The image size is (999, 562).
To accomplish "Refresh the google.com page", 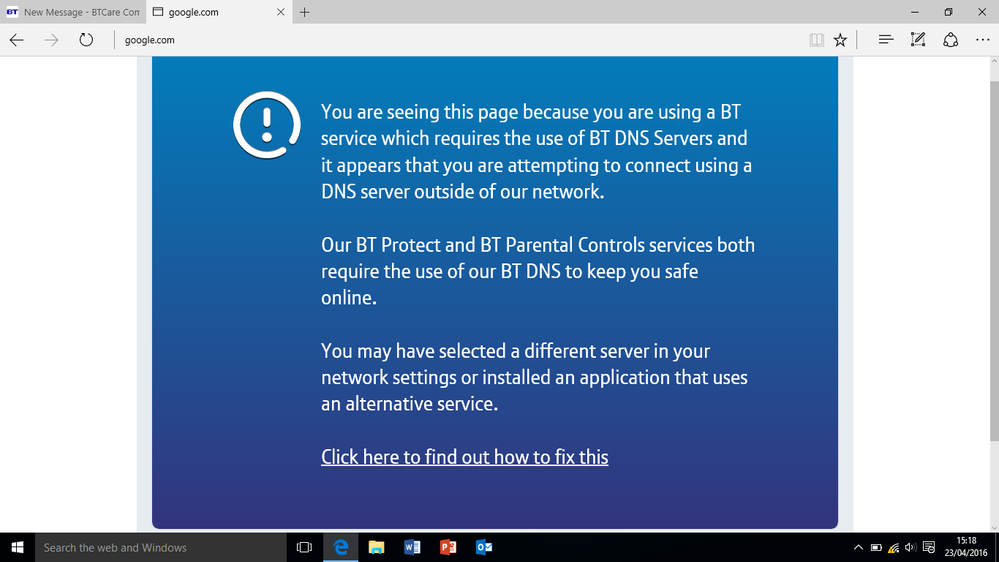I will click(x=86, y=40).
